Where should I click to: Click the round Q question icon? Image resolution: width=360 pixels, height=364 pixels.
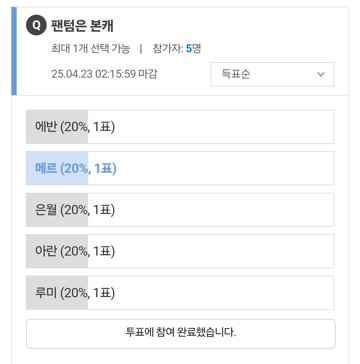click(35, 26)
